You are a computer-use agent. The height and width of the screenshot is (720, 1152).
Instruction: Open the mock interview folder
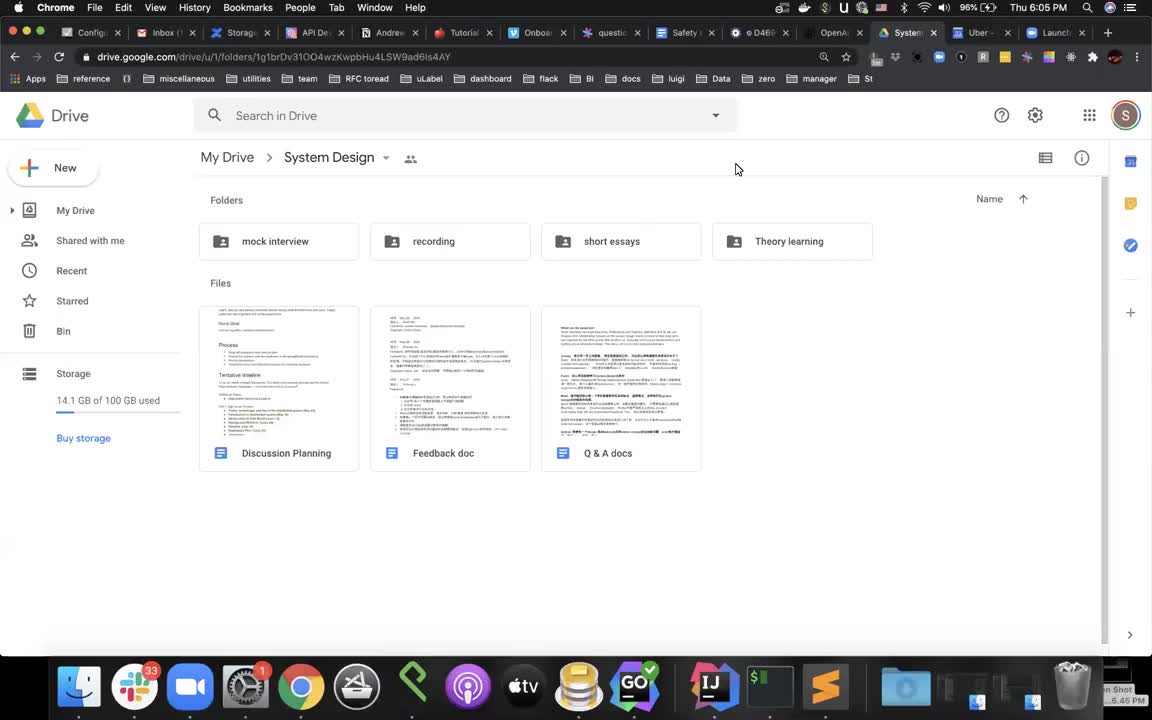click(279, 242)
